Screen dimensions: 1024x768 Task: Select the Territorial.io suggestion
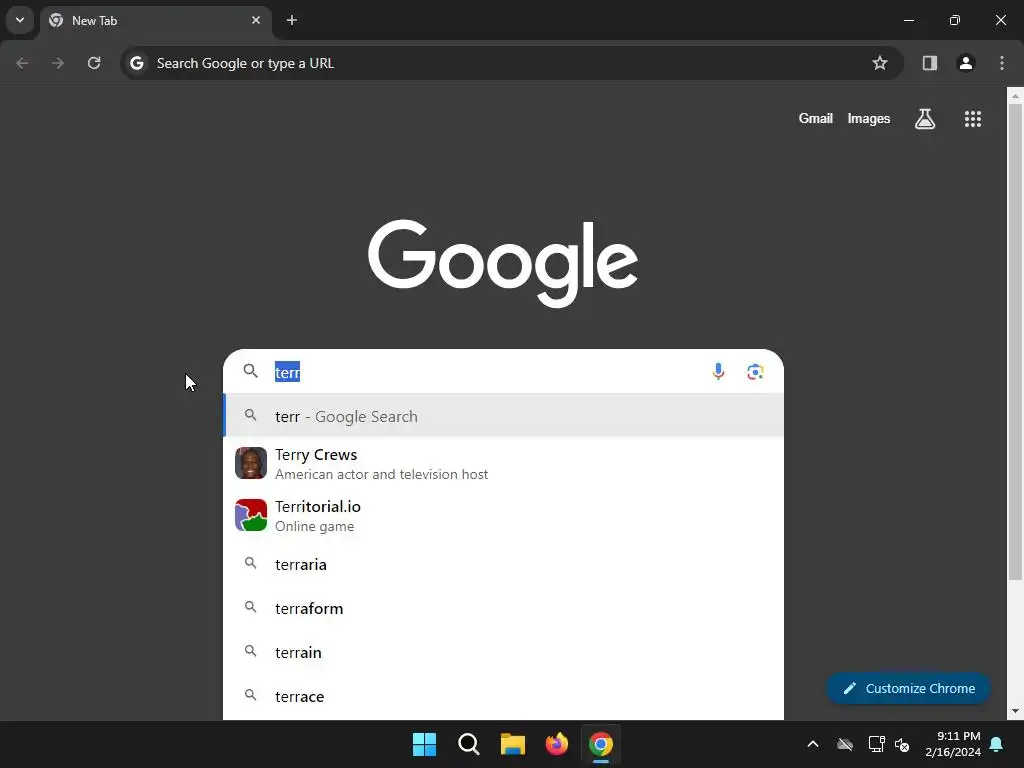coord(504,515)
